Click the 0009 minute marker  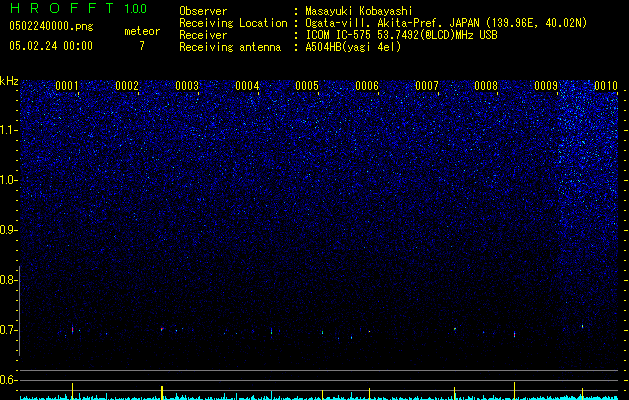click(546, 86)
